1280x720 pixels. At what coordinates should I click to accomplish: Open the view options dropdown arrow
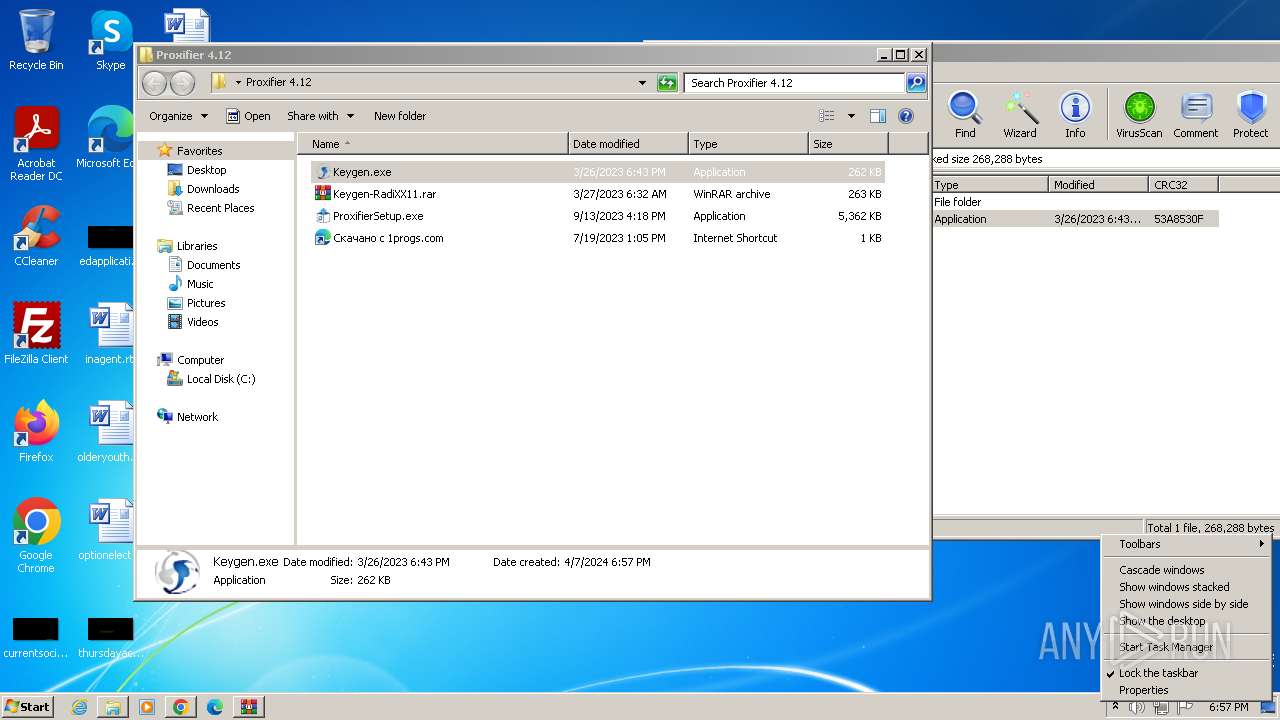(851, 116)
